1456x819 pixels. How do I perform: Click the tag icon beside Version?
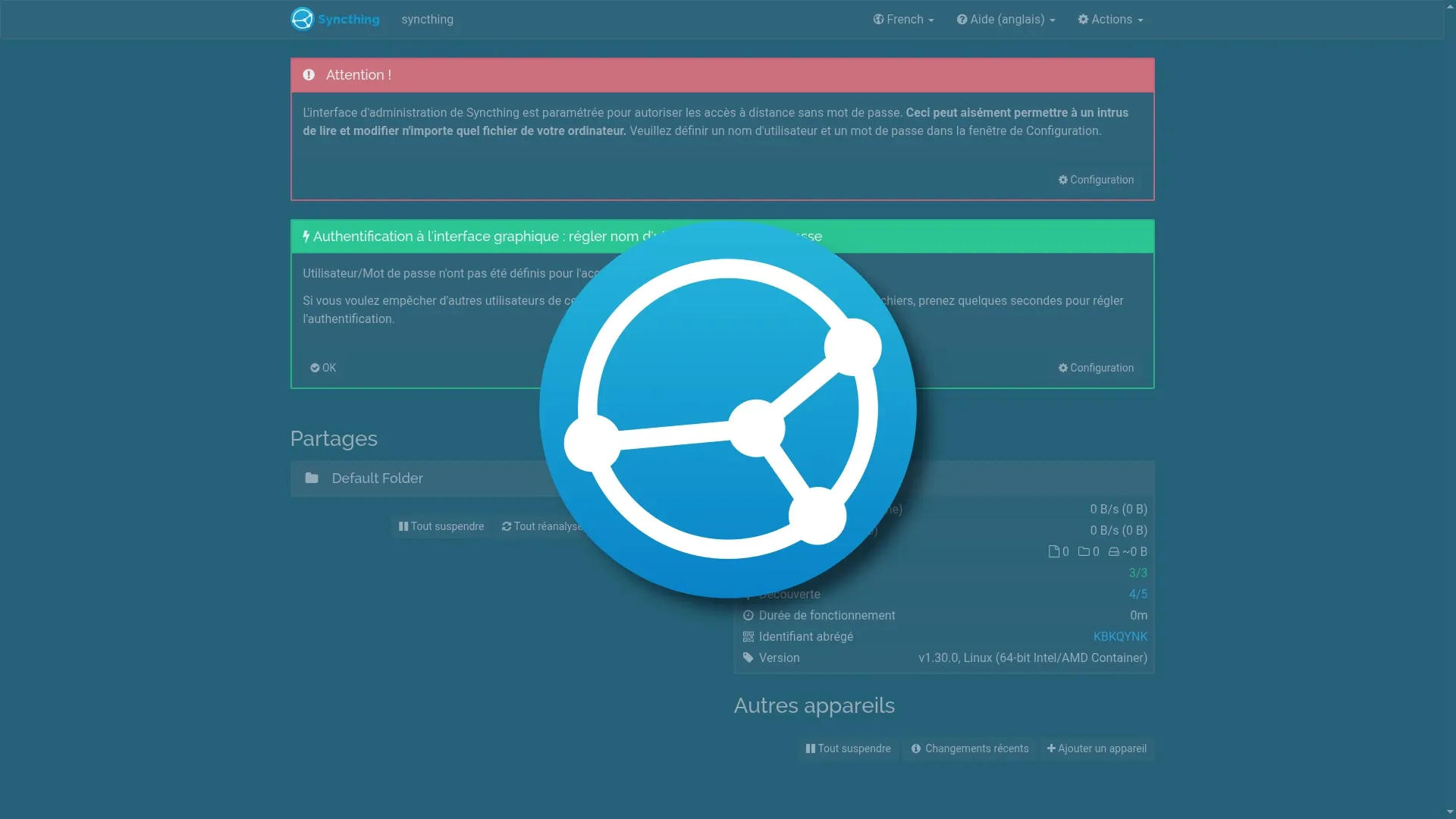pos(749,658)
